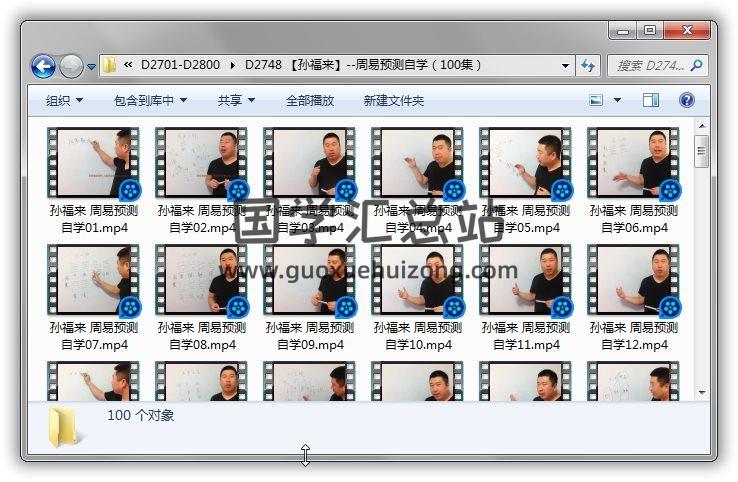Select video 周易预测自学07.mp4 thumbnail

pos(94,281)
